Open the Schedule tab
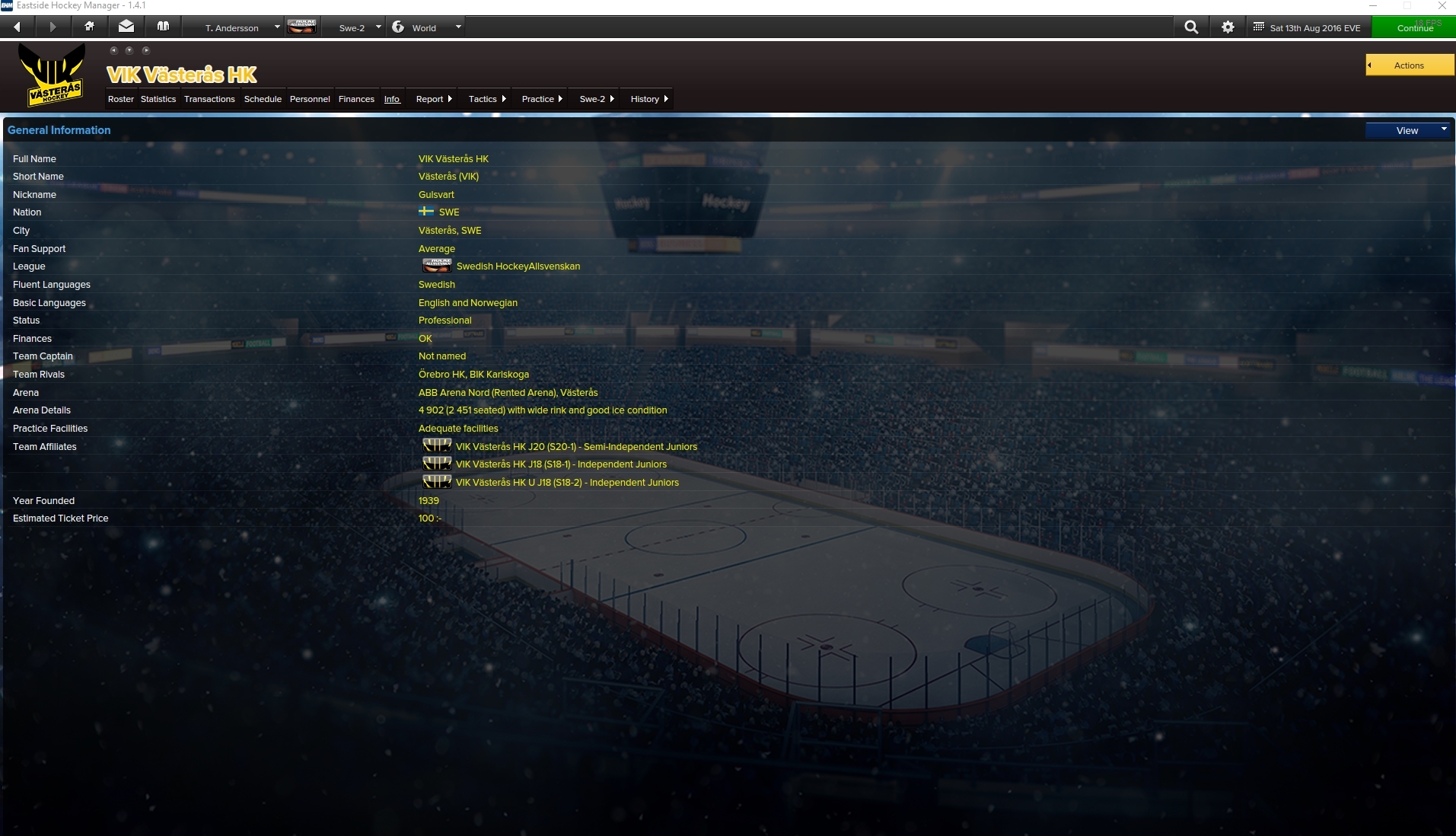 [263, 99]
